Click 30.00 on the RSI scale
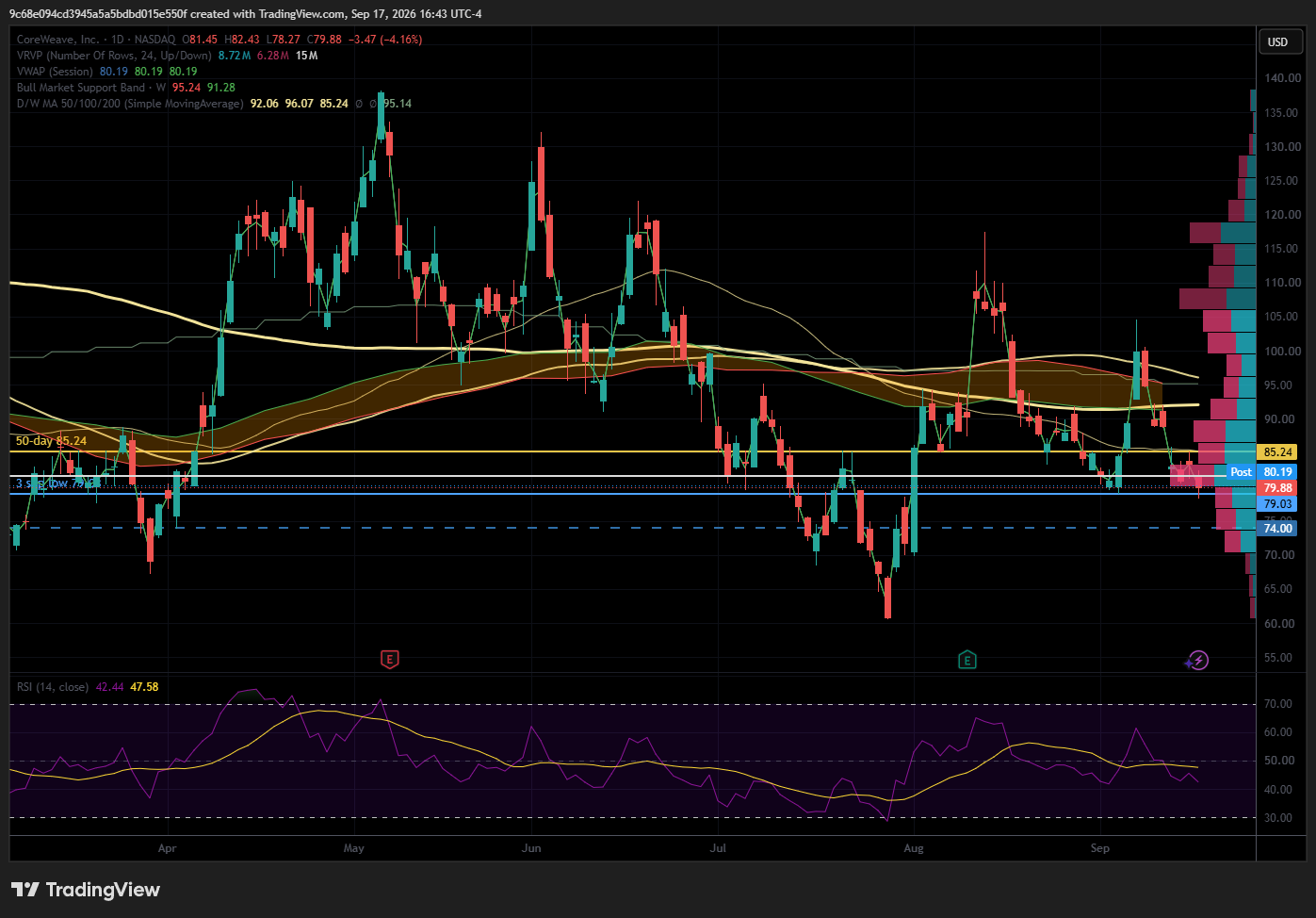 [1278, 818]
